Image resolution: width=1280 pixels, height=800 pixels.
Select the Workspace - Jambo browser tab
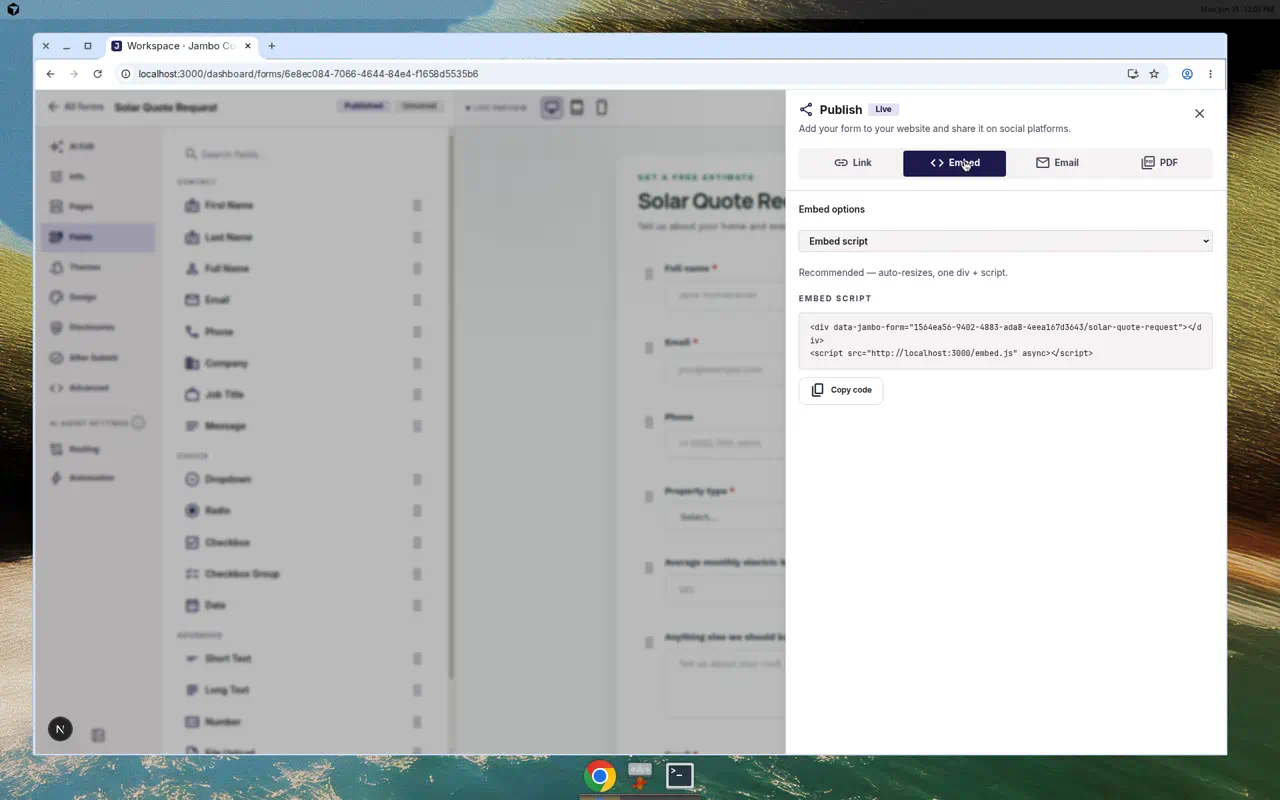point(181,46)
